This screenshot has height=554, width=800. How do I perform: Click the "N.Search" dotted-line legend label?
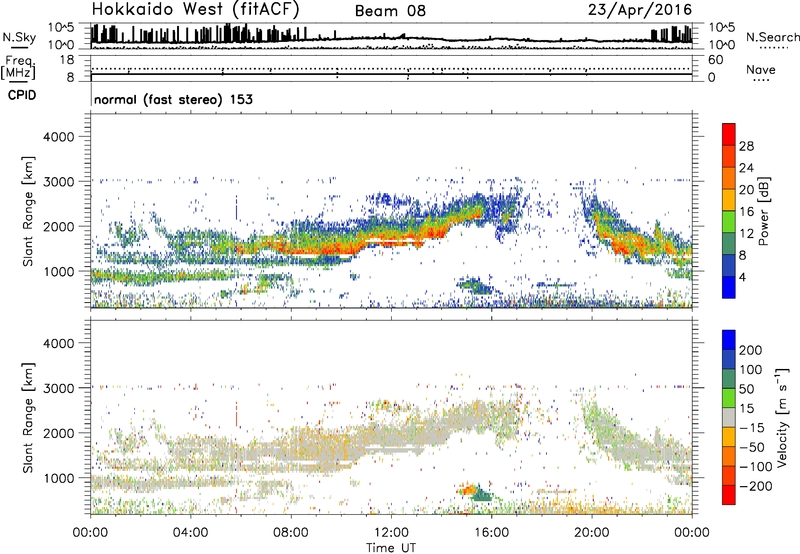(772, 37)
